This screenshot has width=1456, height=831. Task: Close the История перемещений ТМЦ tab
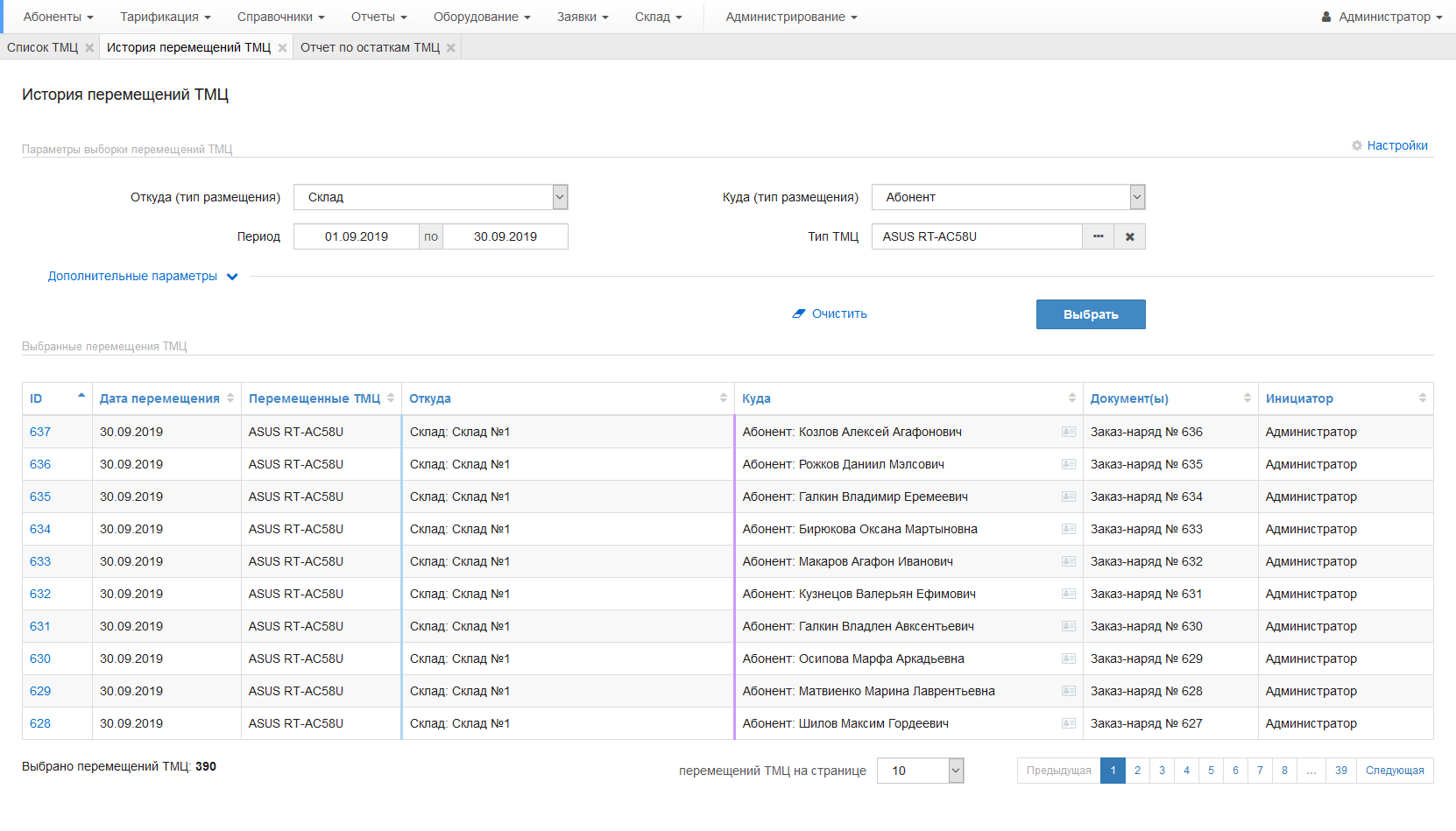(282, 48)
